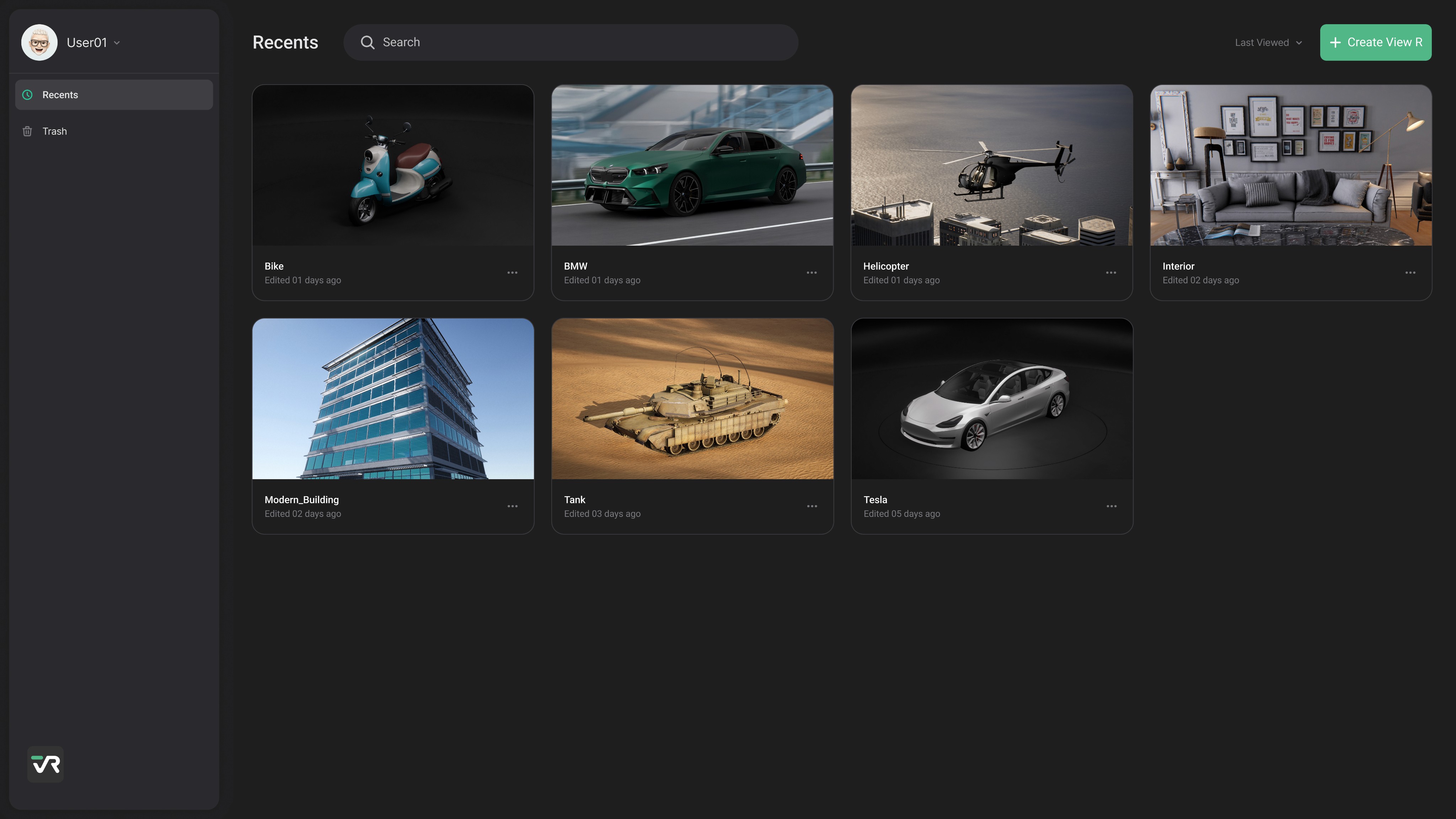Open the Helicopter project thumbnail
This screenshot has height=819, width=1456.
[991, 166]
